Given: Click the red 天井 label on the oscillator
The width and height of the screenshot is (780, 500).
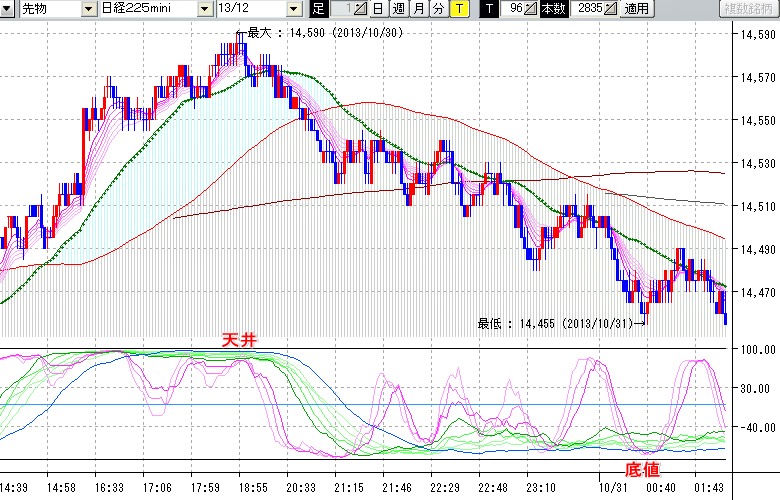Looking at the screenshot, I should [x=239, y=340].
